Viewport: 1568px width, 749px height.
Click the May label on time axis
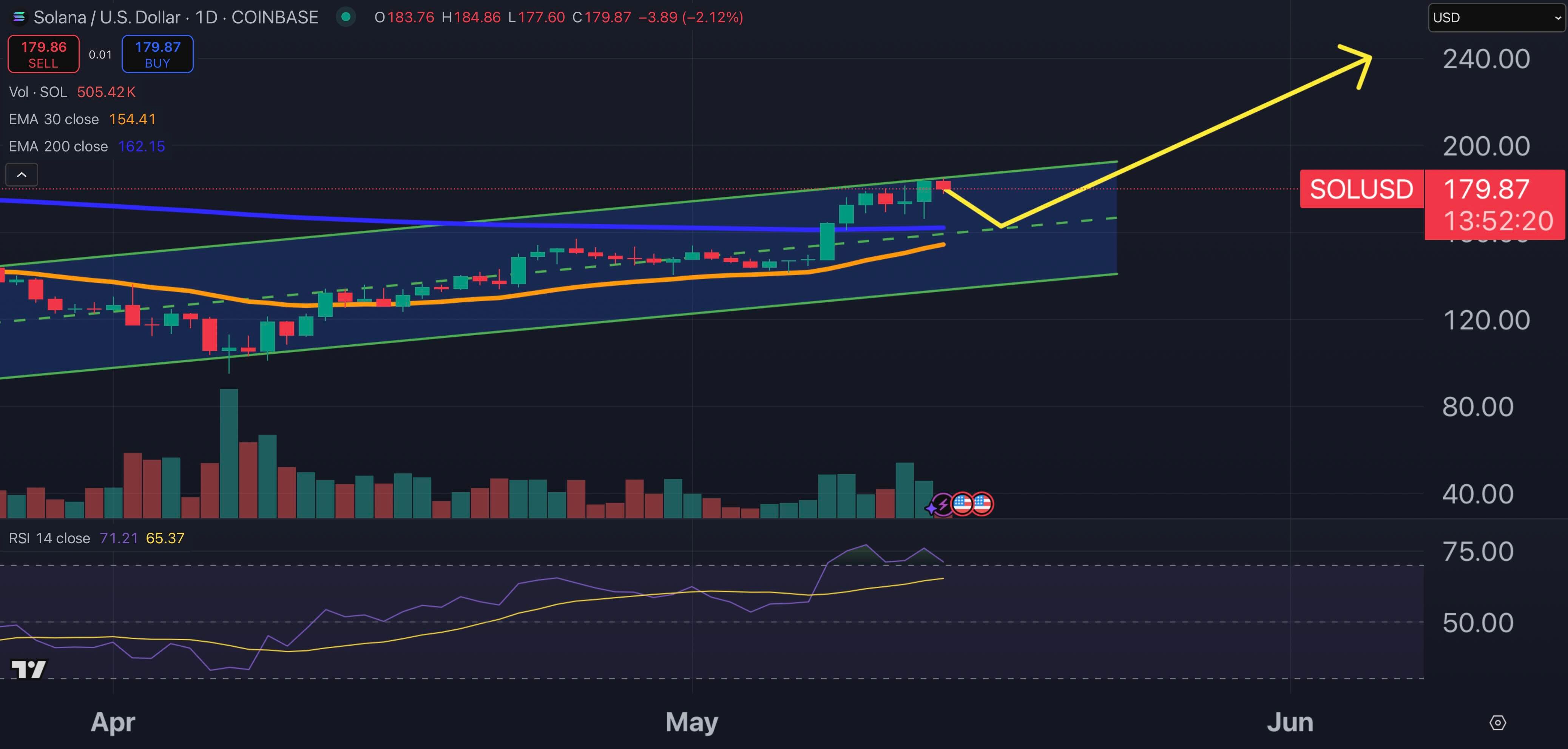click(691, 722)
